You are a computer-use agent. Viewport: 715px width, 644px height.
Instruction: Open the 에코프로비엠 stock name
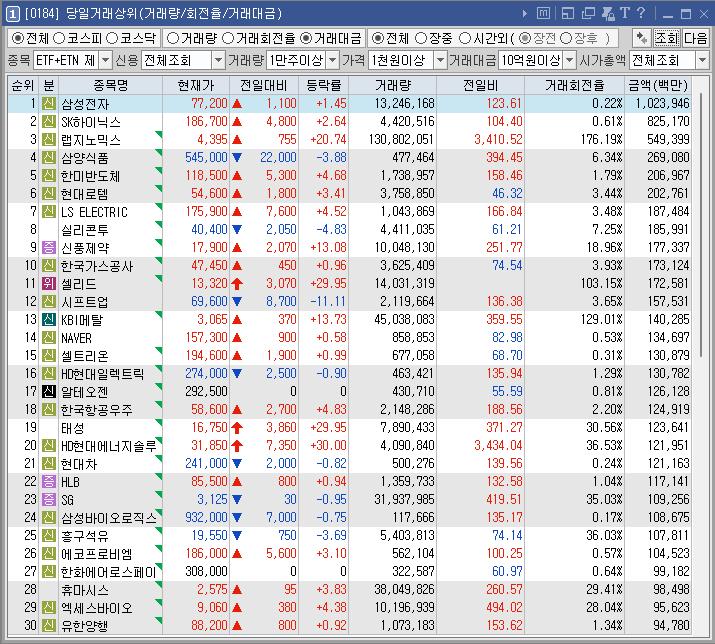coord(97,554)
